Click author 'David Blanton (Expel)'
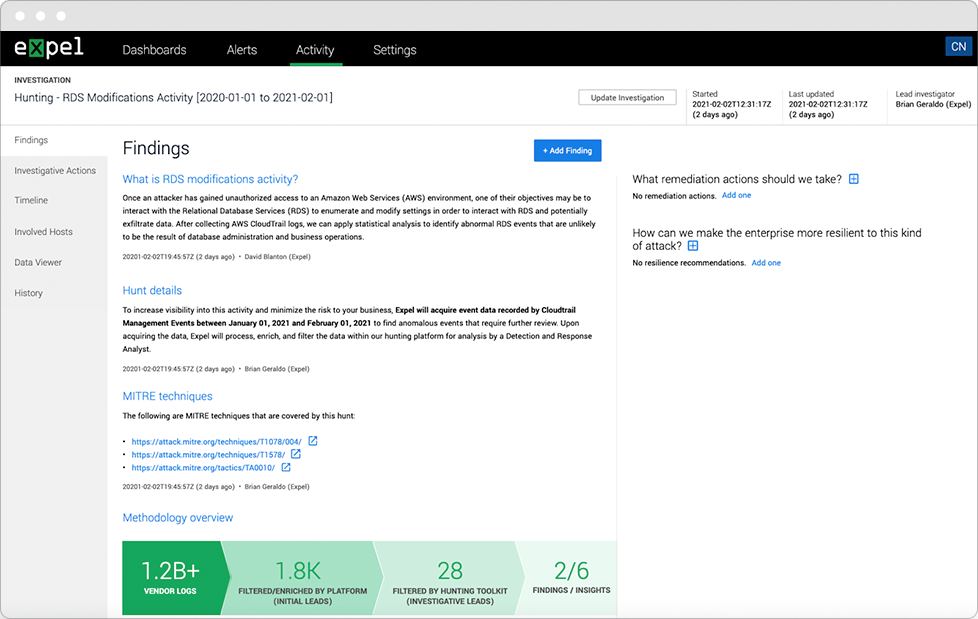 click(x=278, y=256)
